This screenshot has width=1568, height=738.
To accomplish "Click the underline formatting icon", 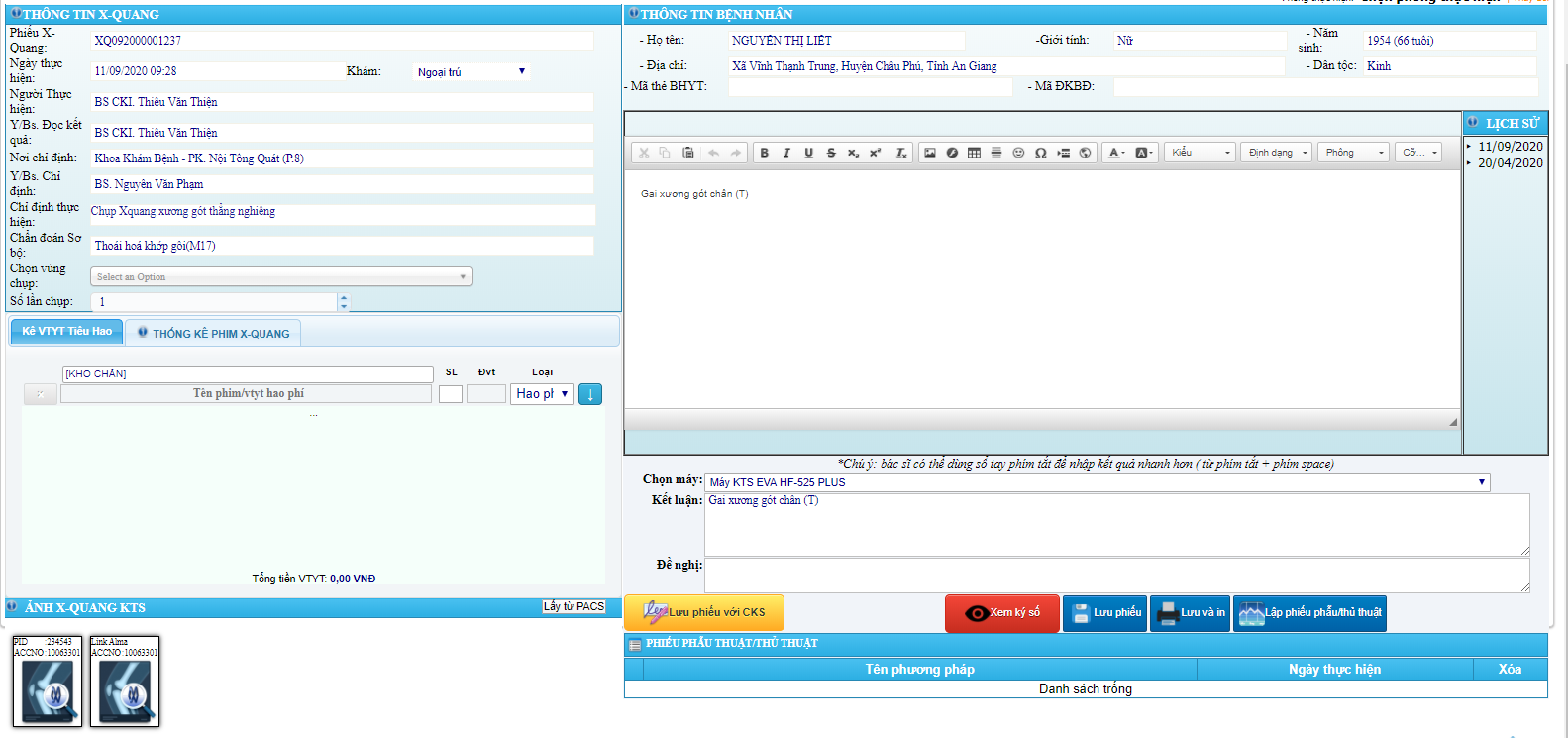I will (808, 153).
